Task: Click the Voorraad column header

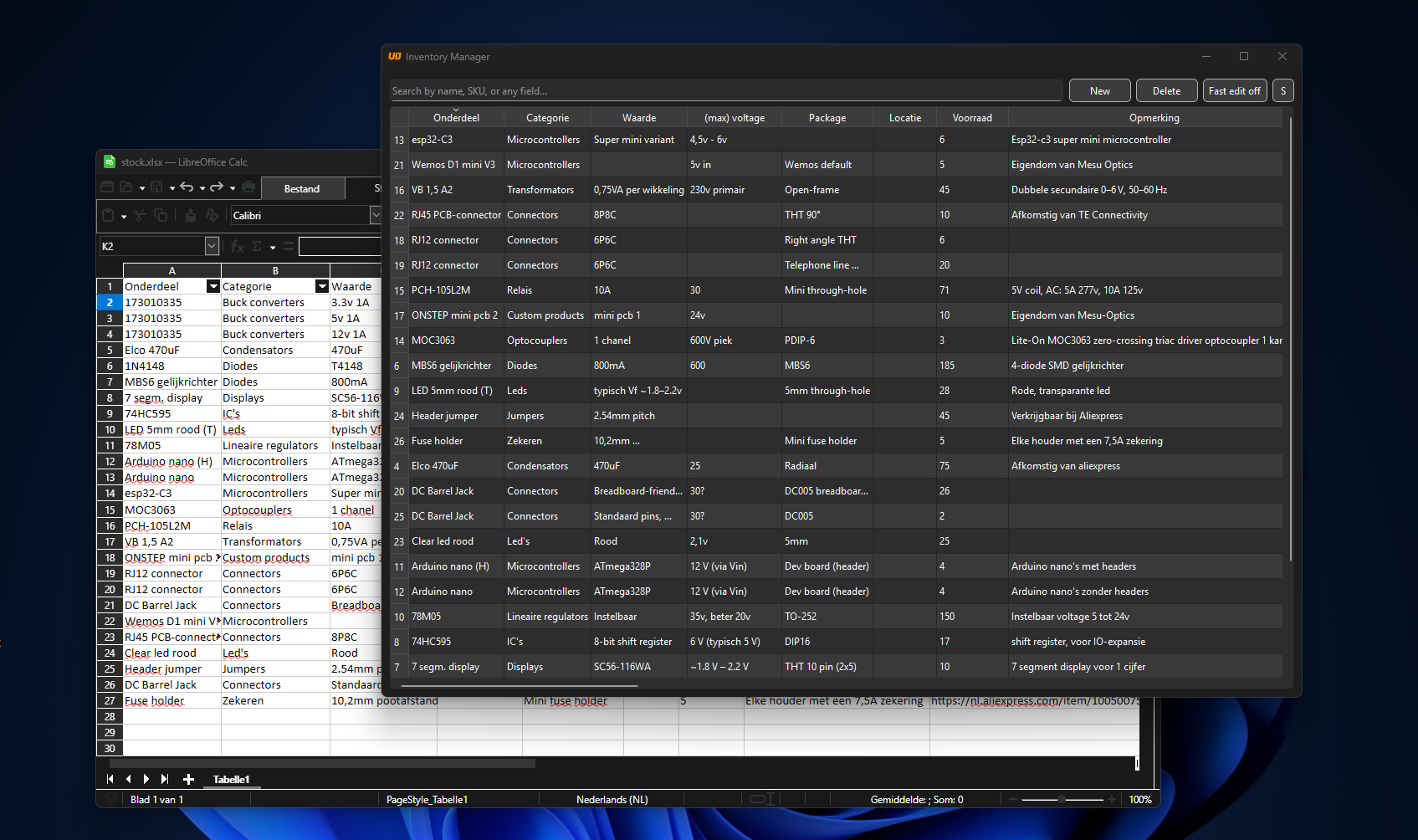Action: click(972, 118)
